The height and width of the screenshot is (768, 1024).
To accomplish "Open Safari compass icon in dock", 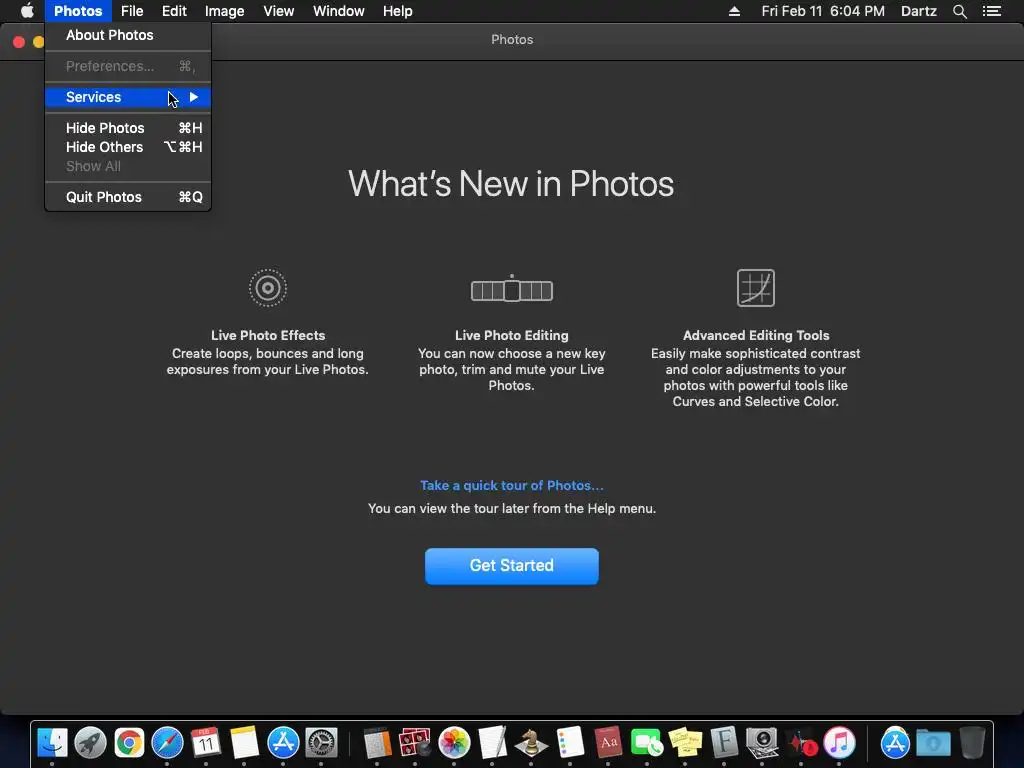I will (x=168, y=743).
